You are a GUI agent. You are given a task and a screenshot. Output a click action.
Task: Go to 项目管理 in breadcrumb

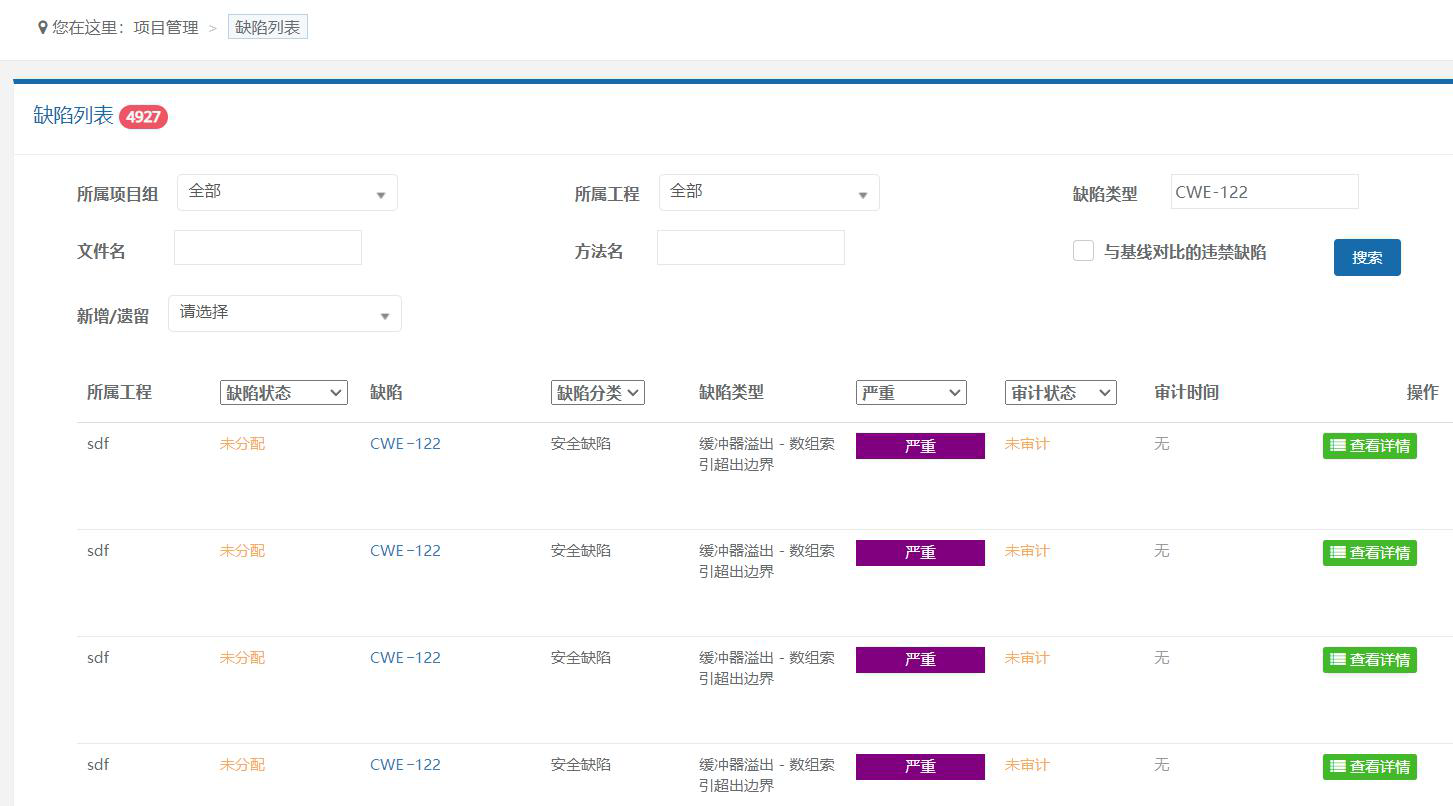click(x=166, y=28)
